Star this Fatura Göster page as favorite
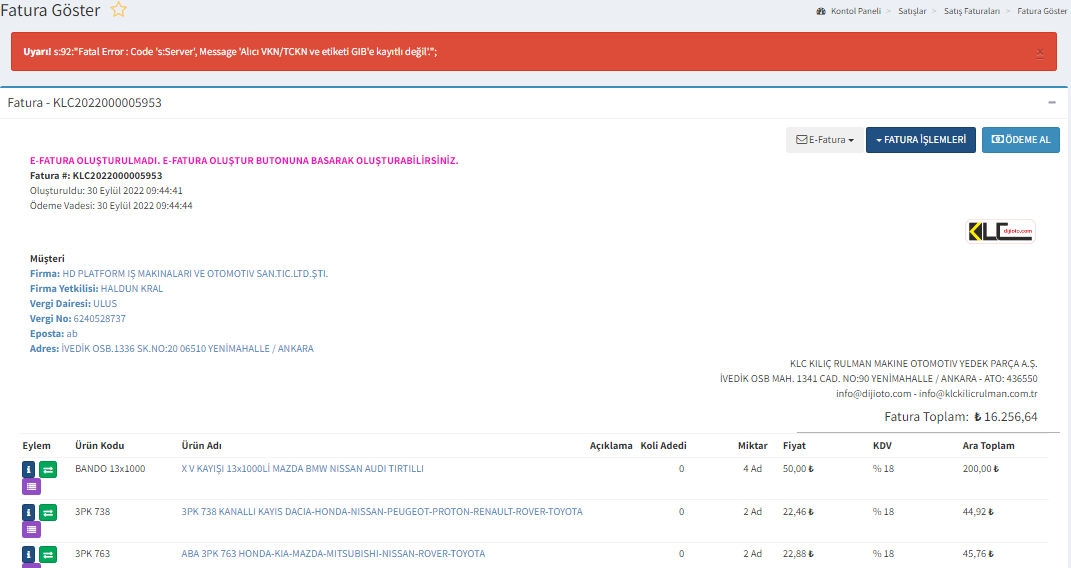1071x568 pixels. pyautogui.click(x=118, y=11)
